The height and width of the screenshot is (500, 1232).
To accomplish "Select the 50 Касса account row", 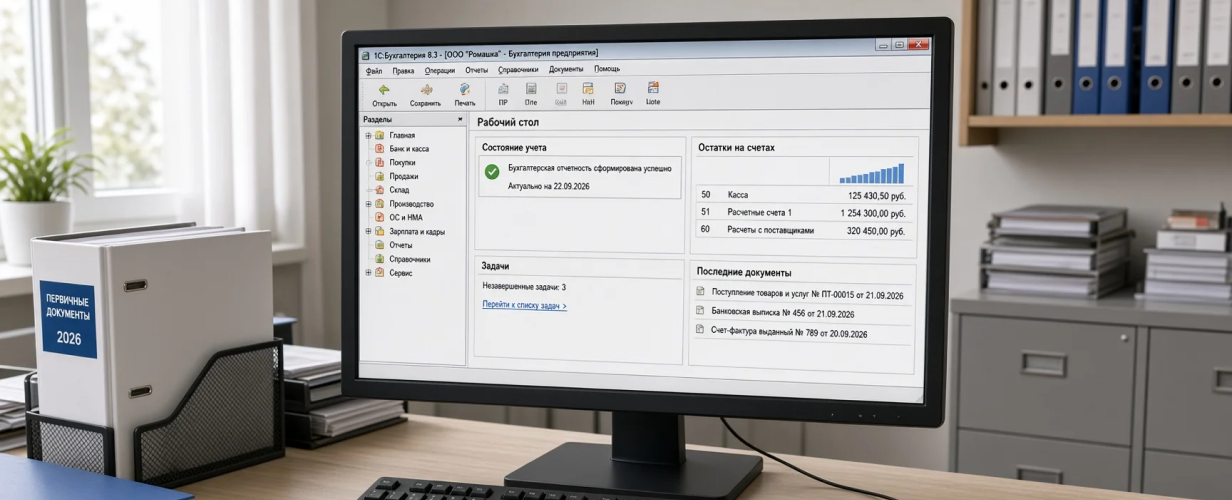I will tap(802, 195).
